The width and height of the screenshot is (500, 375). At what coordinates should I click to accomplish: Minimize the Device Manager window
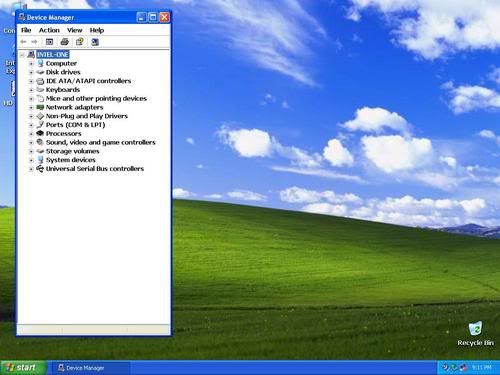pos(141,17)
